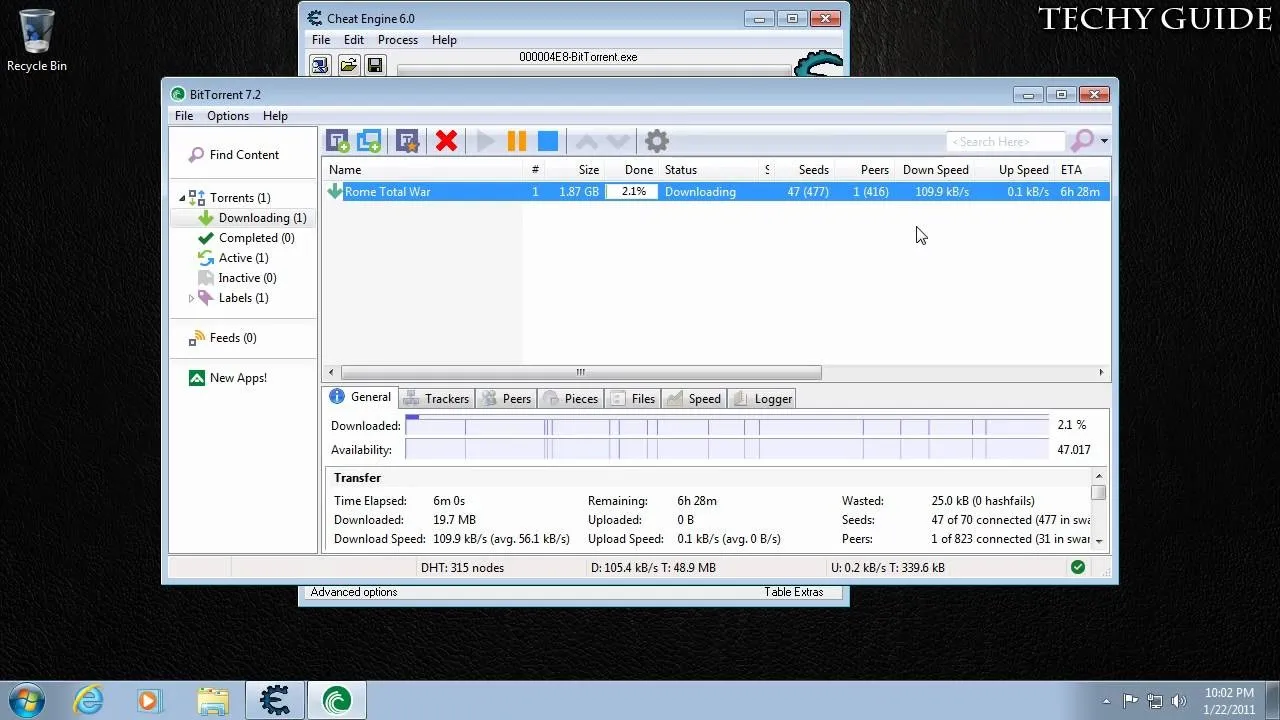Click DHT: 315 nodes in status bar
The width and height of the screenshot is (1280, 720).
click(462, 568)
